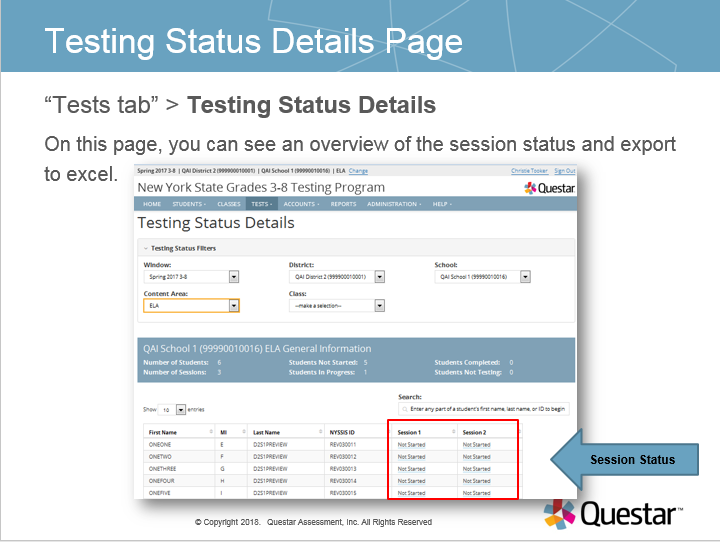Screen dimensions: 720x542
Task: Sort by Last Name column header
Action: (286, 432)
